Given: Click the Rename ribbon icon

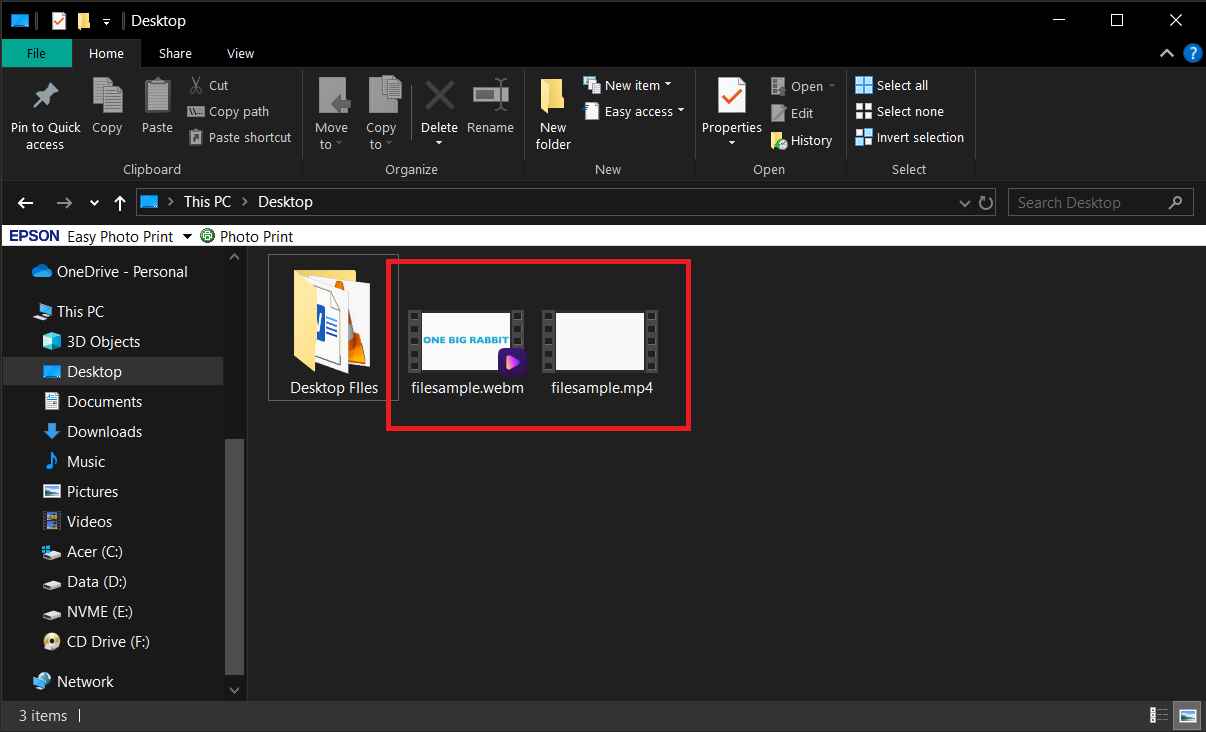Looking at the screenshot, I should tap(490, 97).
